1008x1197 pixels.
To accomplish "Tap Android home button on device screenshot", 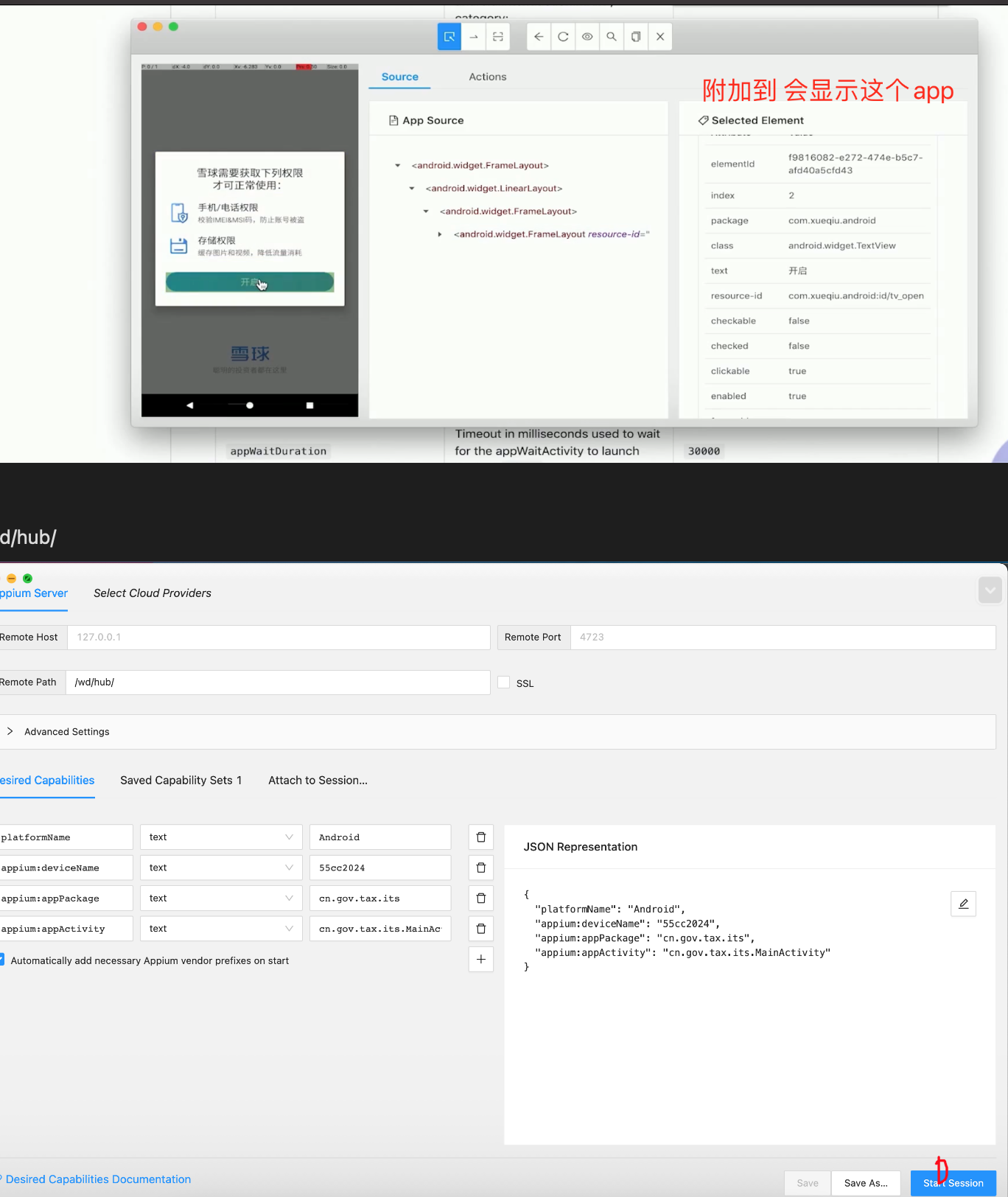I will click(250, 405).
